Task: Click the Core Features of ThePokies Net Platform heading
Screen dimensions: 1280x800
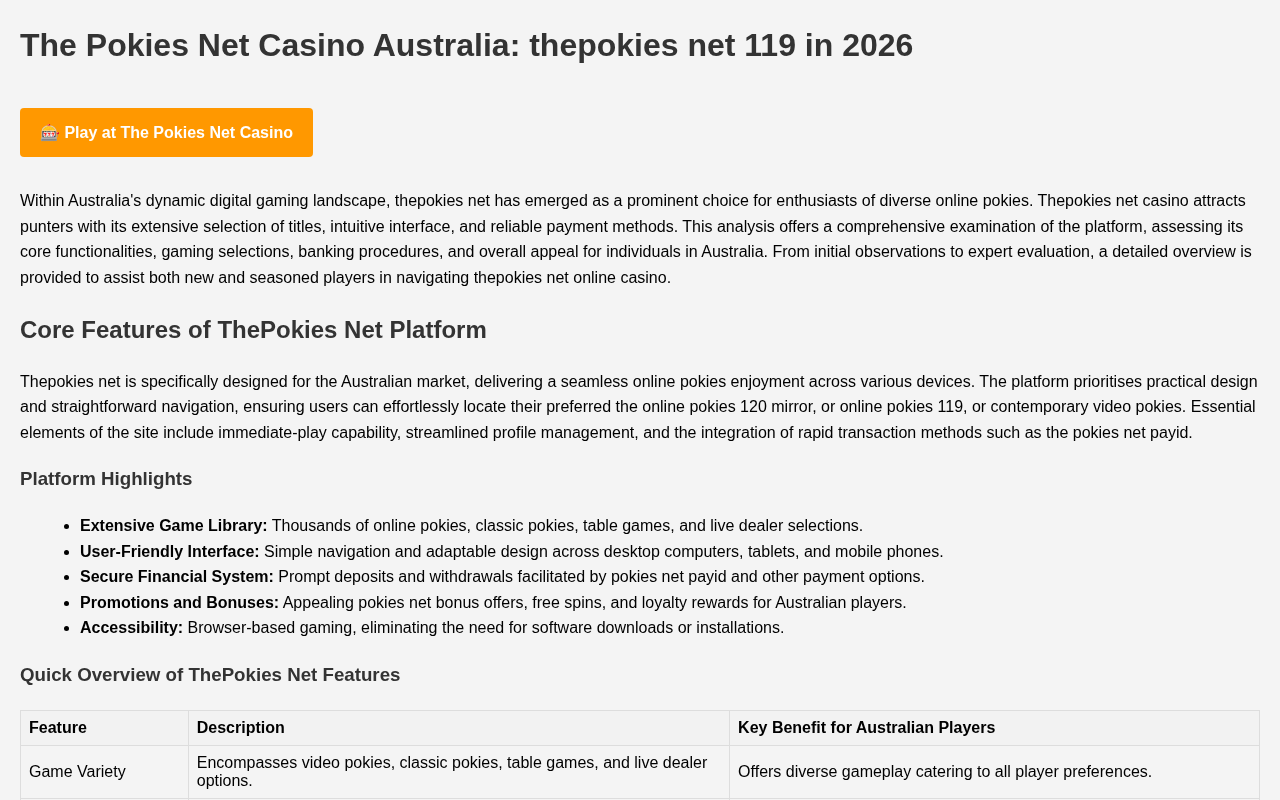Action: 253,330
